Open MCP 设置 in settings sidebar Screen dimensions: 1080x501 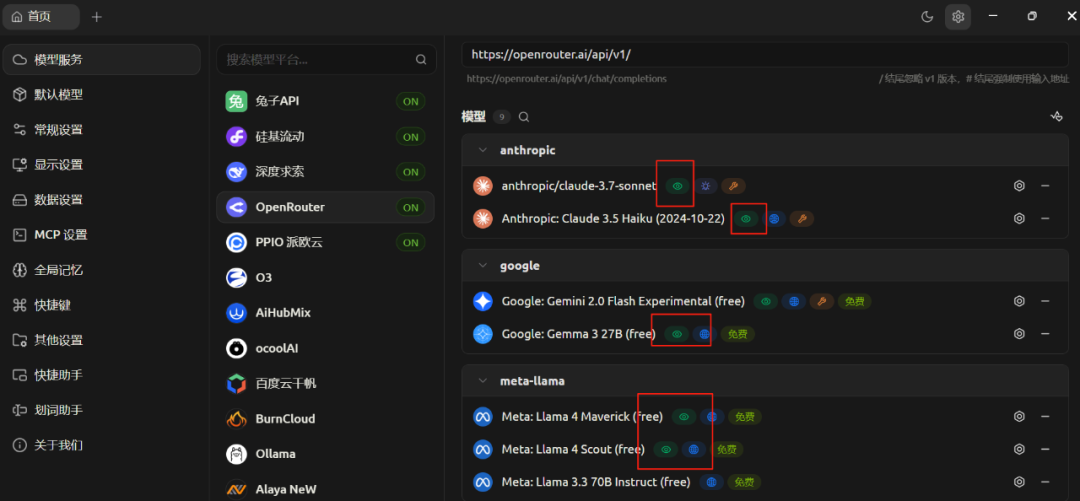(102, 235)
